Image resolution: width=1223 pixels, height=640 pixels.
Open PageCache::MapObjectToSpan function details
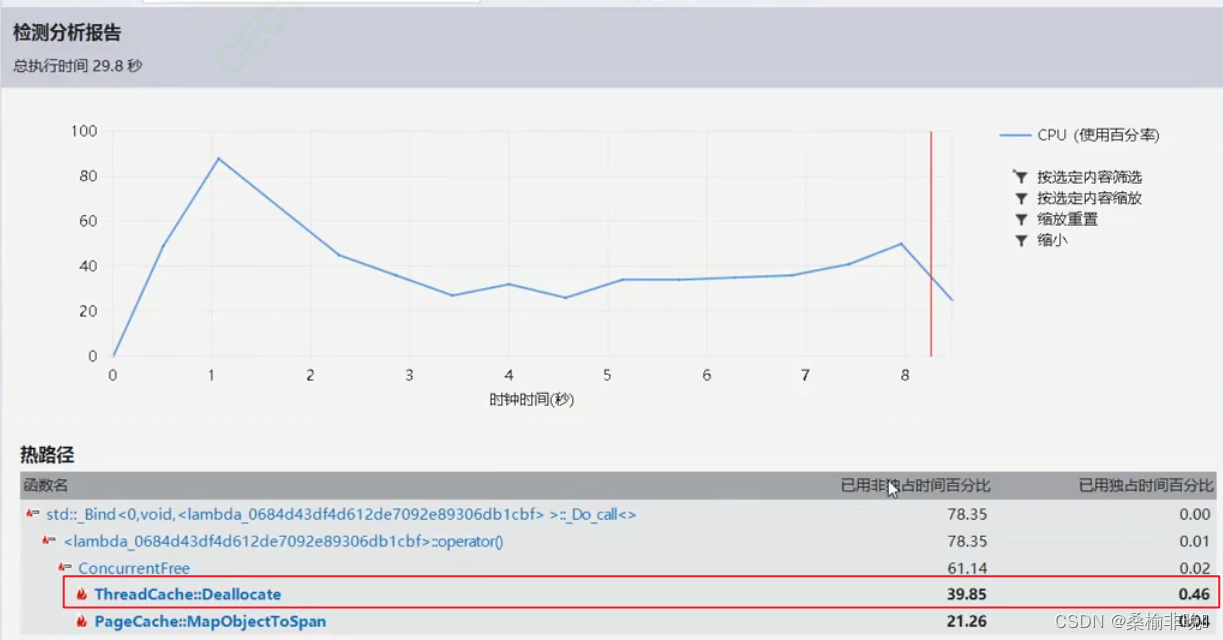(x=210, y=622)
